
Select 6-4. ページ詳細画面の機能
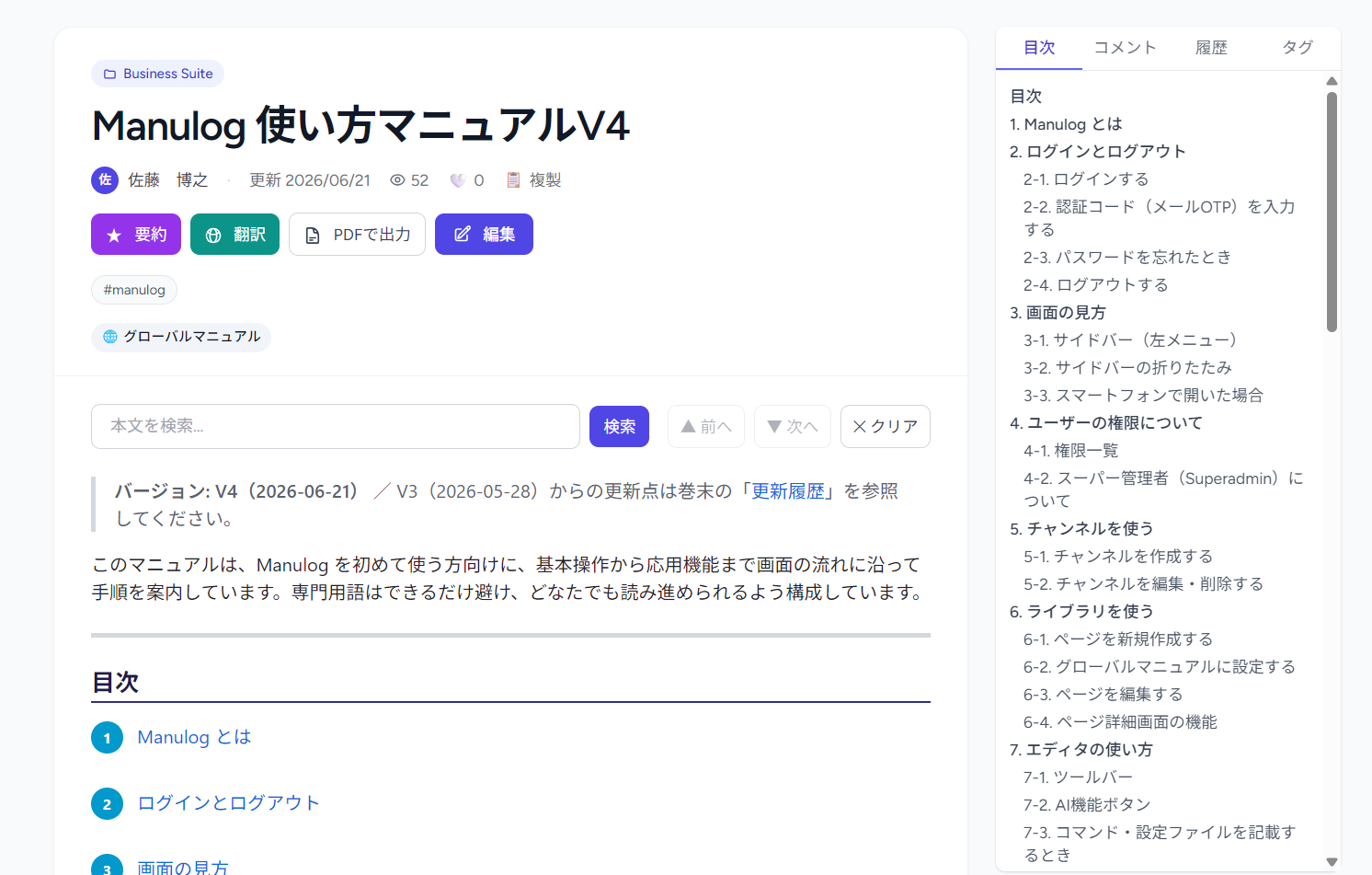[1120, 722]
